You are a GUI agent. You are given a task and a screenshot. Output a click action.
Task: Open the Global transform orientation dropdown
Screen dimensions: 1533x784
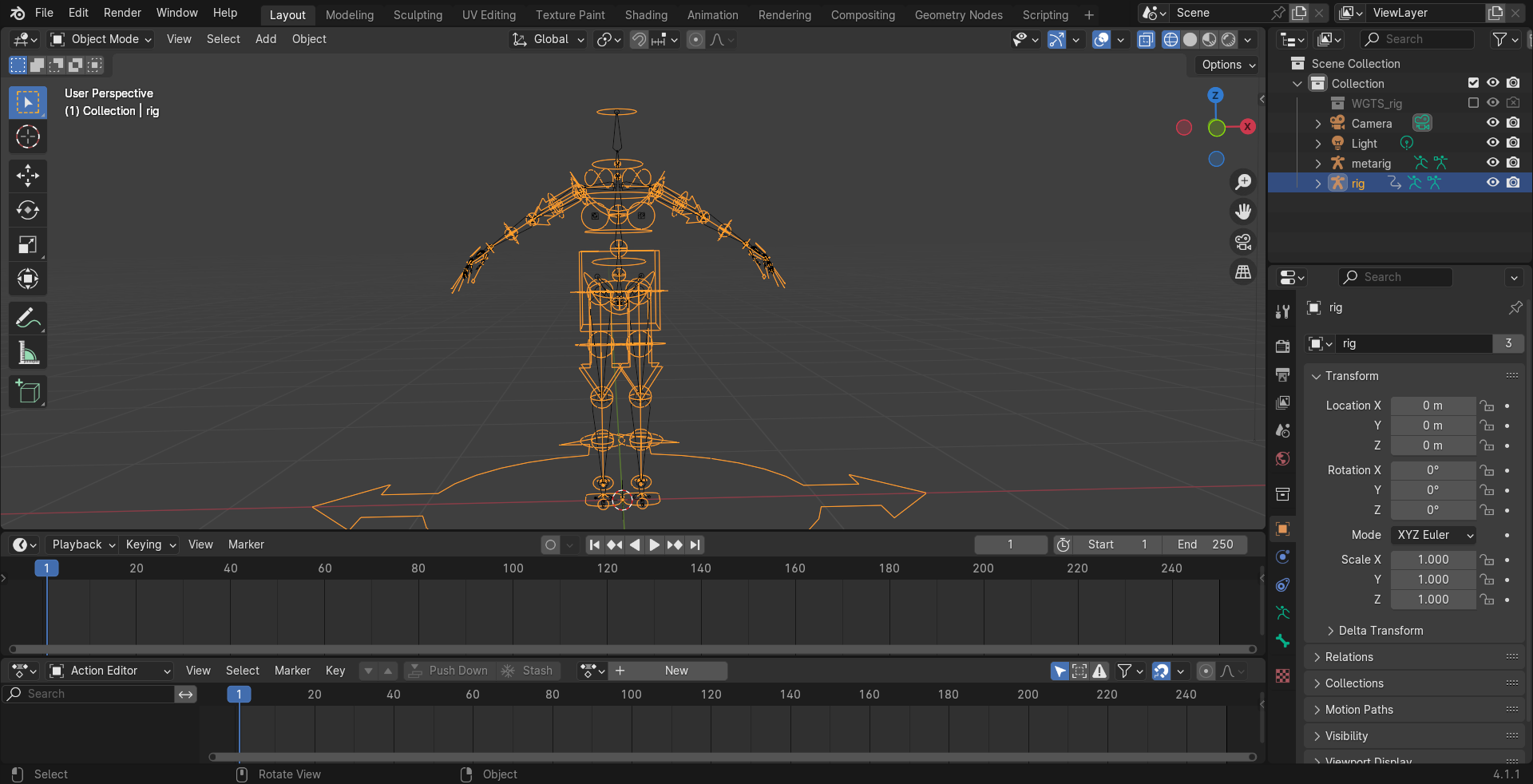coord(549,39)
